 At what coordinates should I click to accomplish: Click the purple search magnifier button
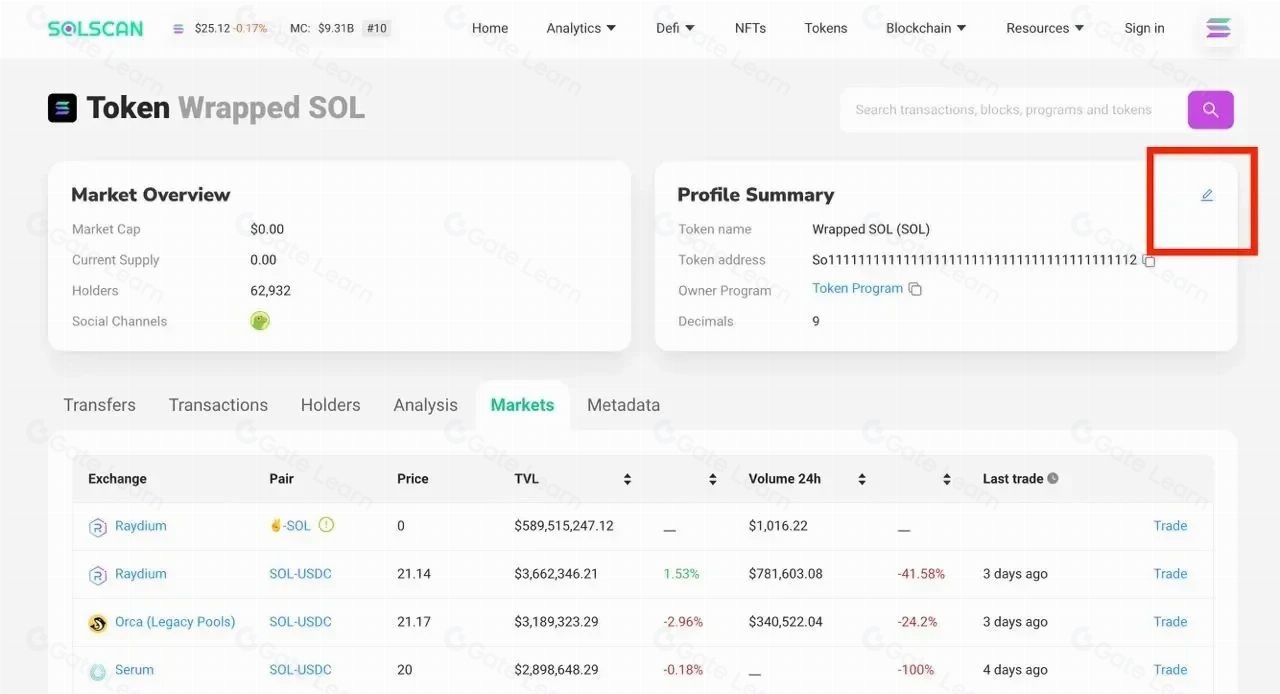[x=1210, y=110]
